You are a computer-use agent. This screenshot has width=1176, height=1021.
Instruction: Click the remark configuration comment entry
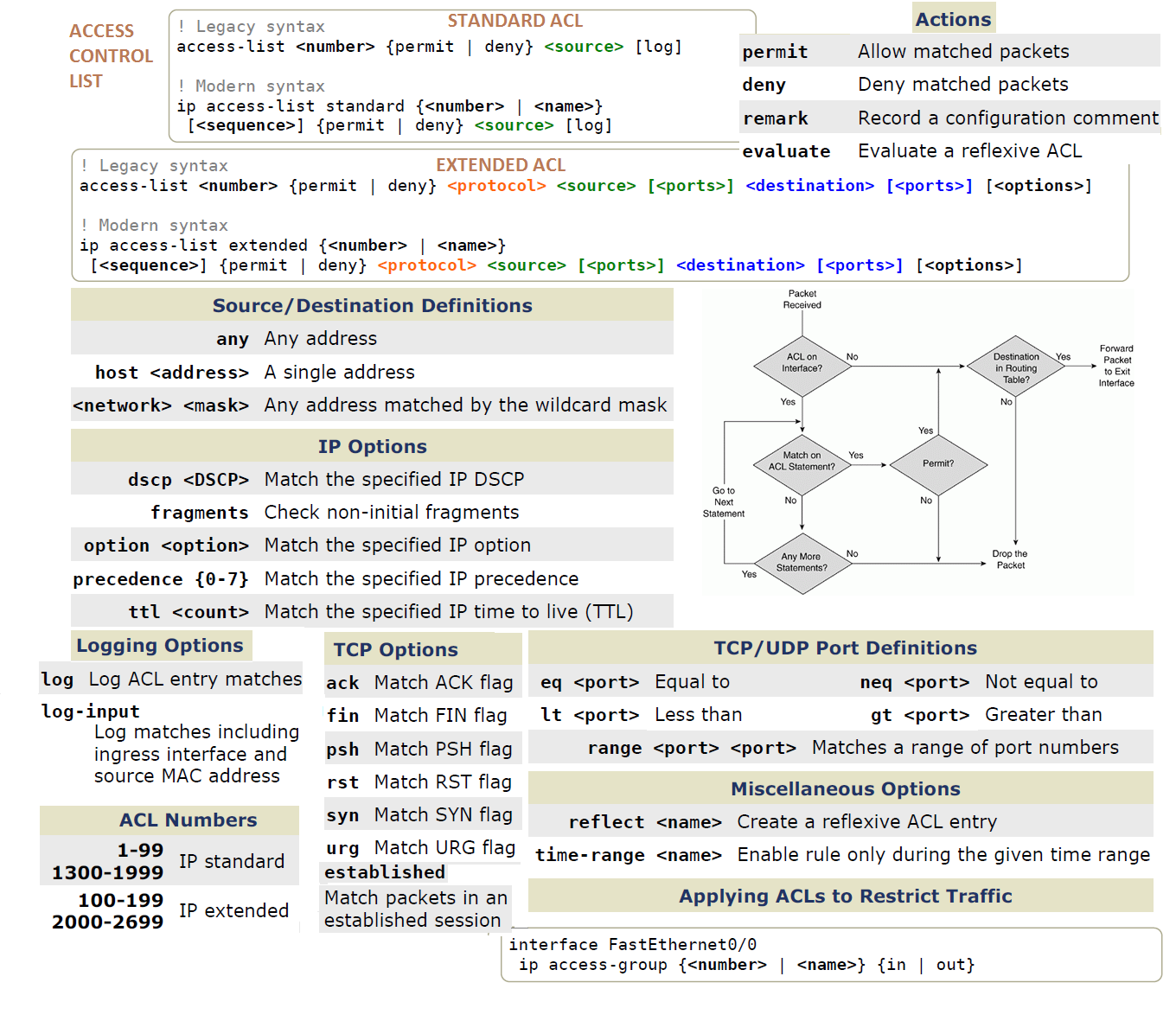tap(951, 117)
